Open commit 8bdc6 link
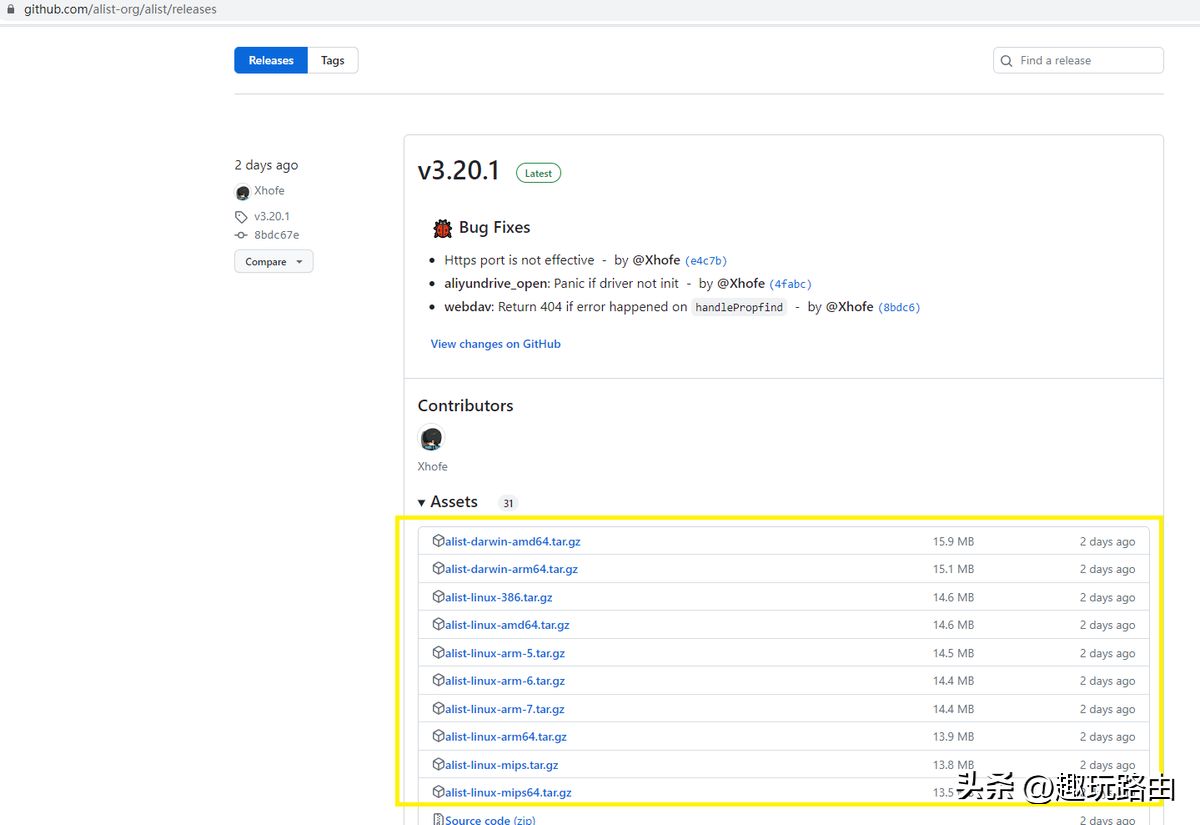Screen dimensions: 1200x825 pyautogui.click(x=899, y=308)
